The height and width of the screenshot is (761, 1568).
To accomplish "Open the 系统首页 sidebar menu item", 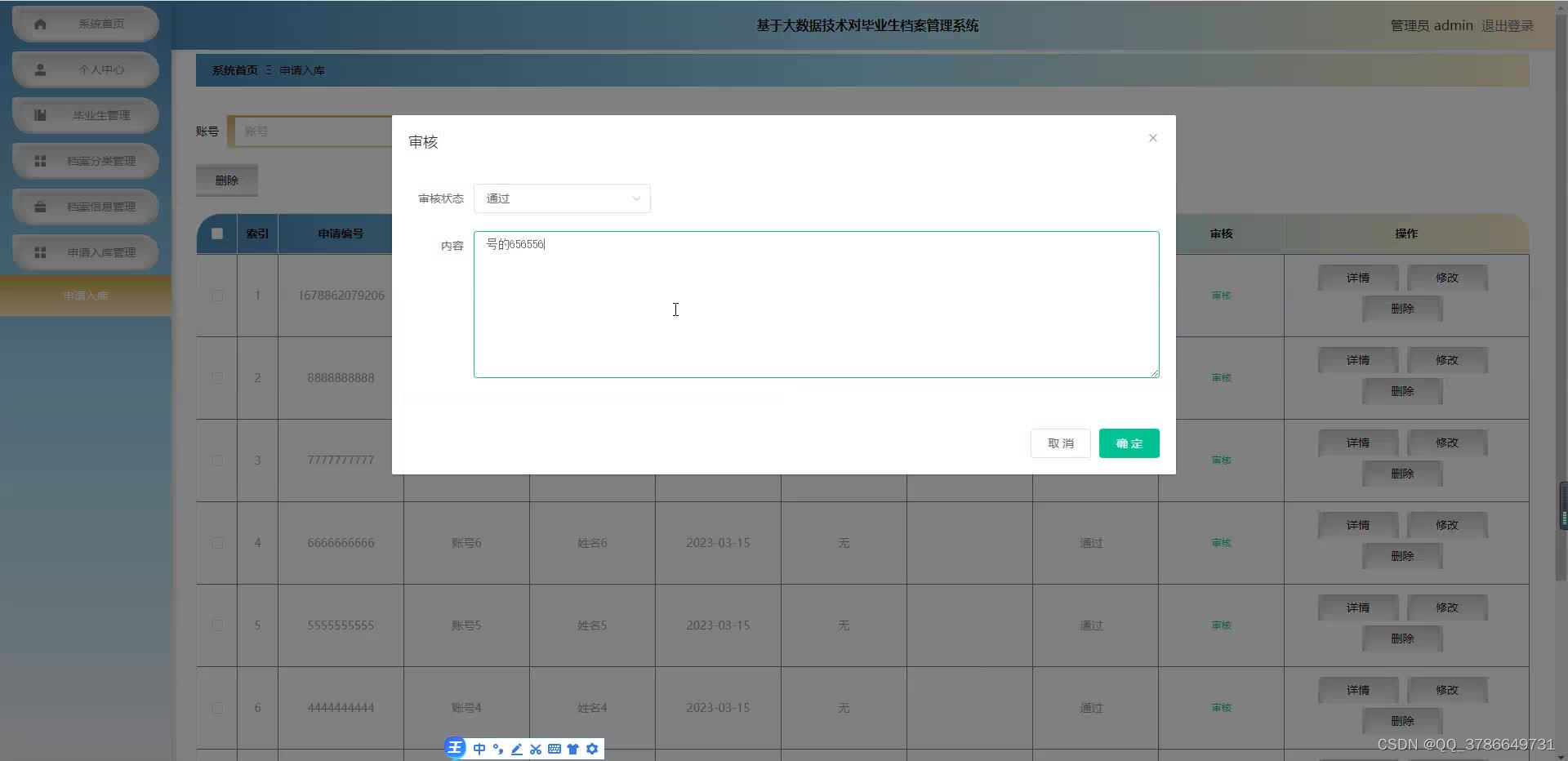I will [85, 24].
